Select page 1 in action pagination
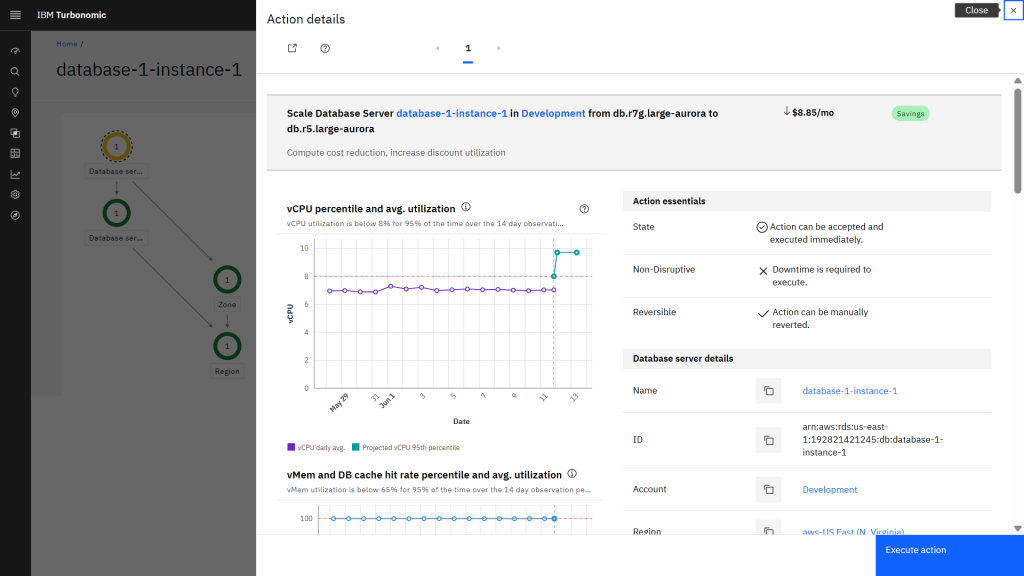Viewport: 1024px width, 576px height. tap(468, 49)
